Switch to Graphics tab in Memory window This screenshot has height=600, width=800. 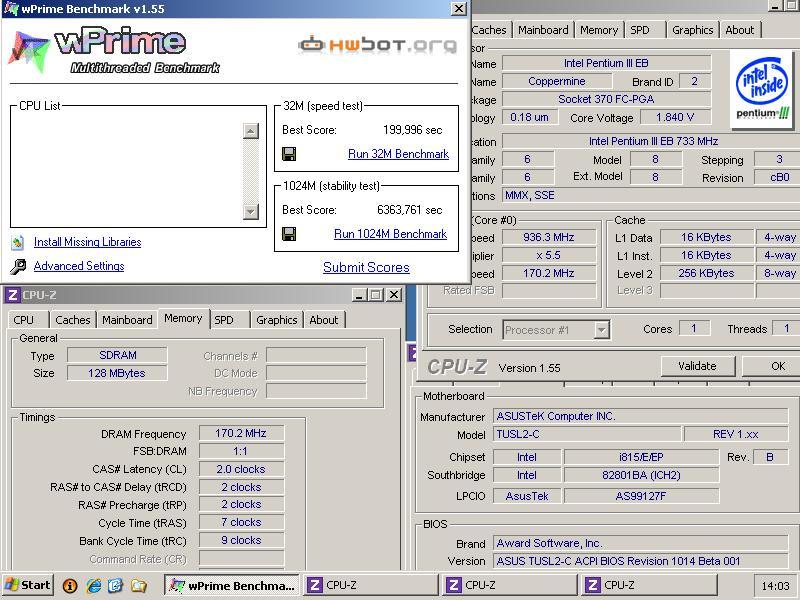pos(277,320)
